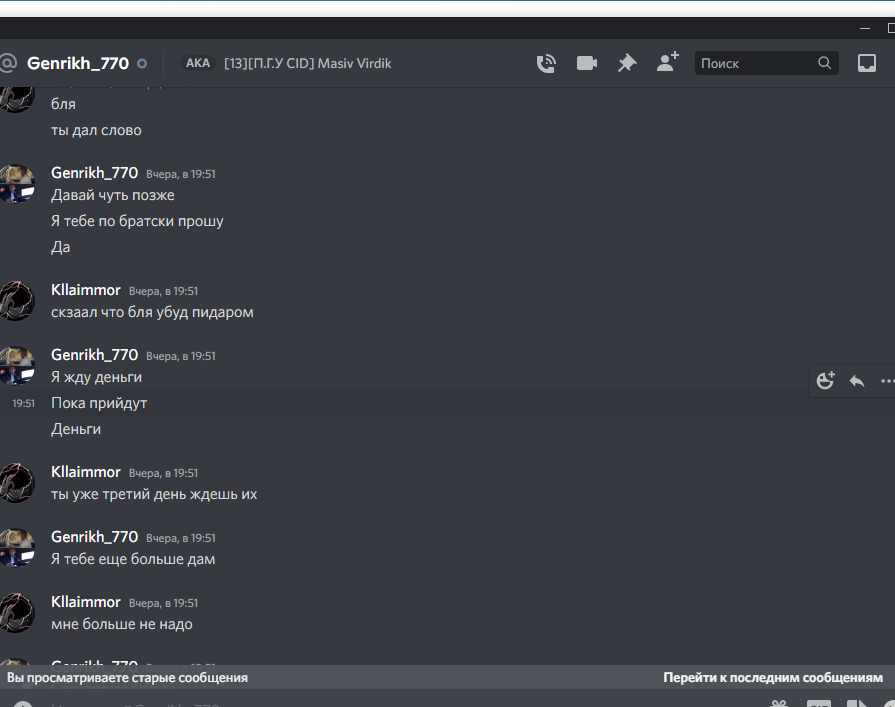Viewport: 895px width, 707px height.
Task: Open Kllaimmor username on 'мне больше не надо'
Action: (x=86, y=602)
